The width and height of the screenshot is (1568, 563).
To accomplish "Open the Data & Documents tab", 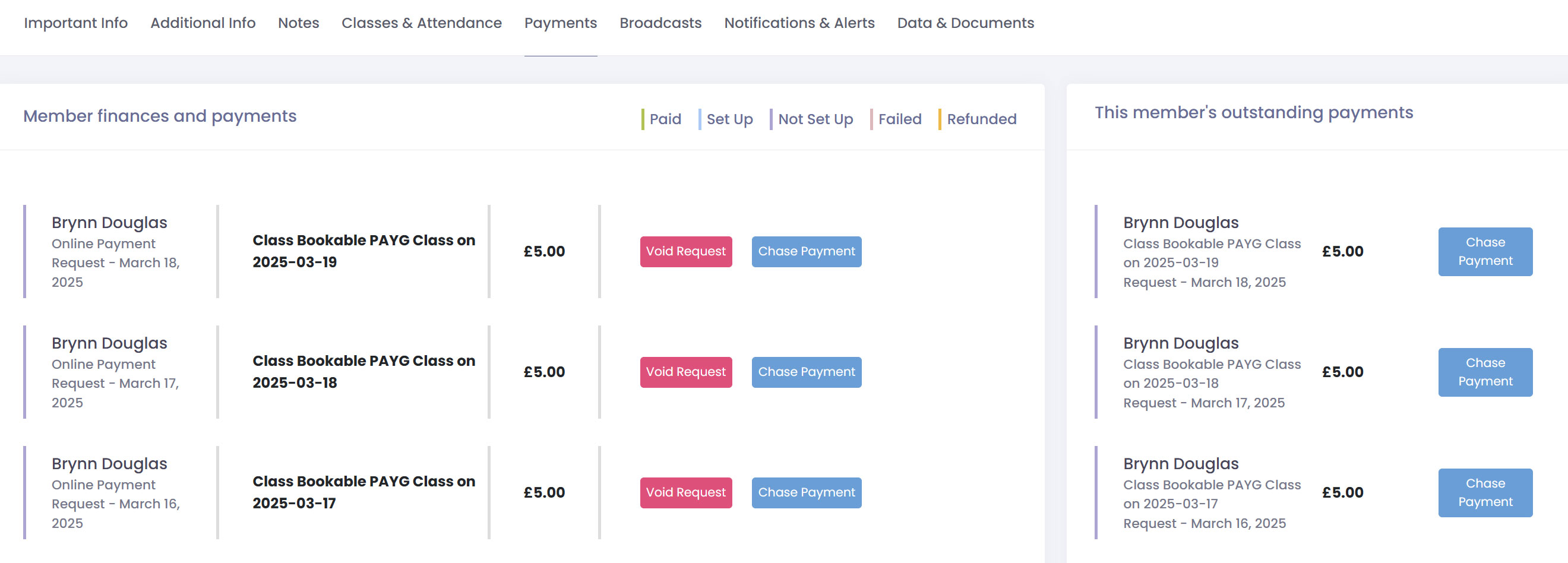I will pos(965,23).
